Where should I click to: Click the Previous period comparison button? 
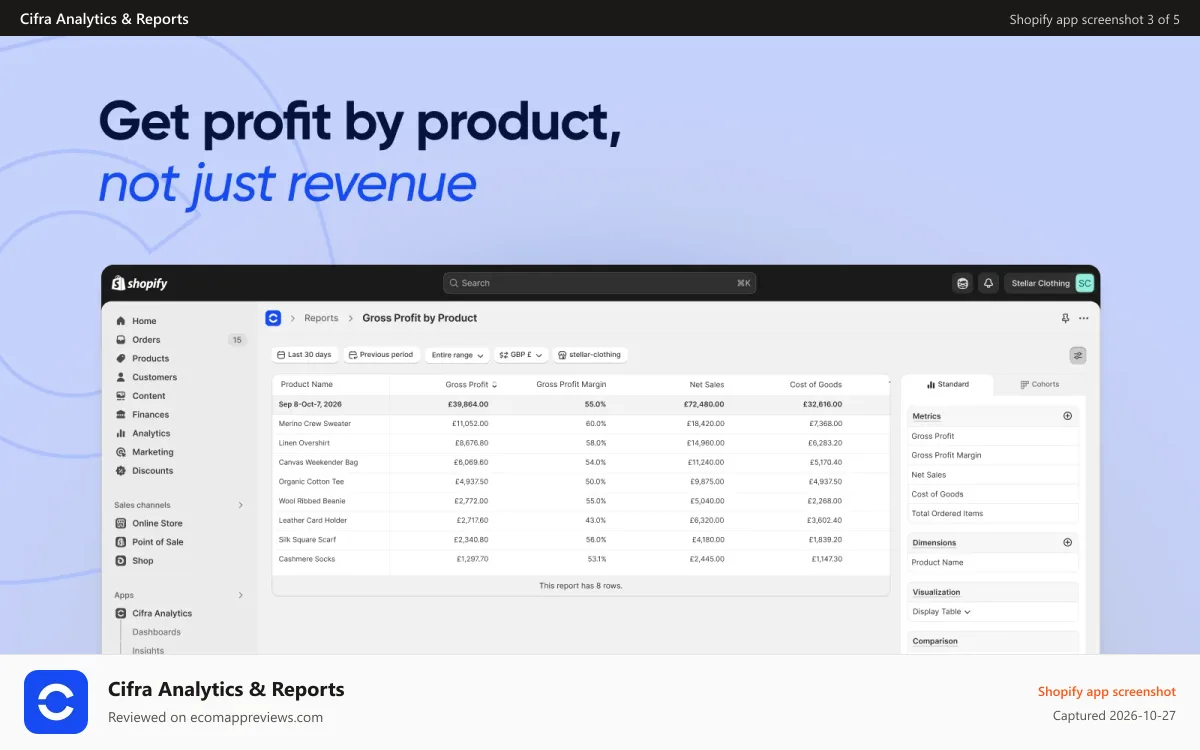(x=381, y=355)
